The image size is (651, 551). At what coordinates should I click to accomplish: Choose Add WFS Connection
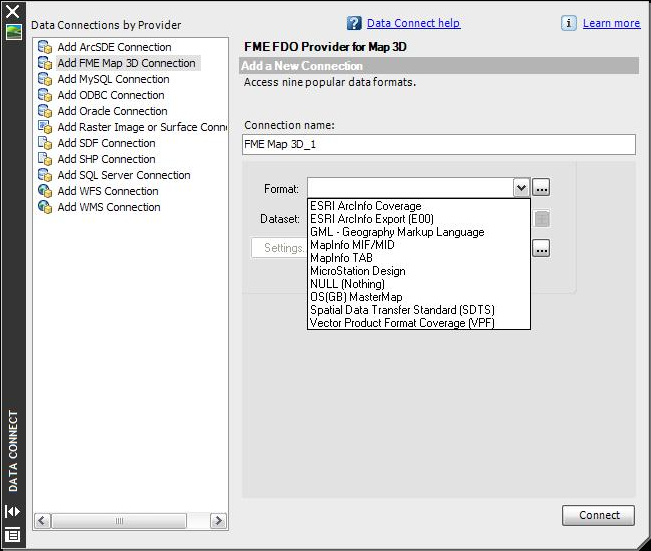click(108, 191)
